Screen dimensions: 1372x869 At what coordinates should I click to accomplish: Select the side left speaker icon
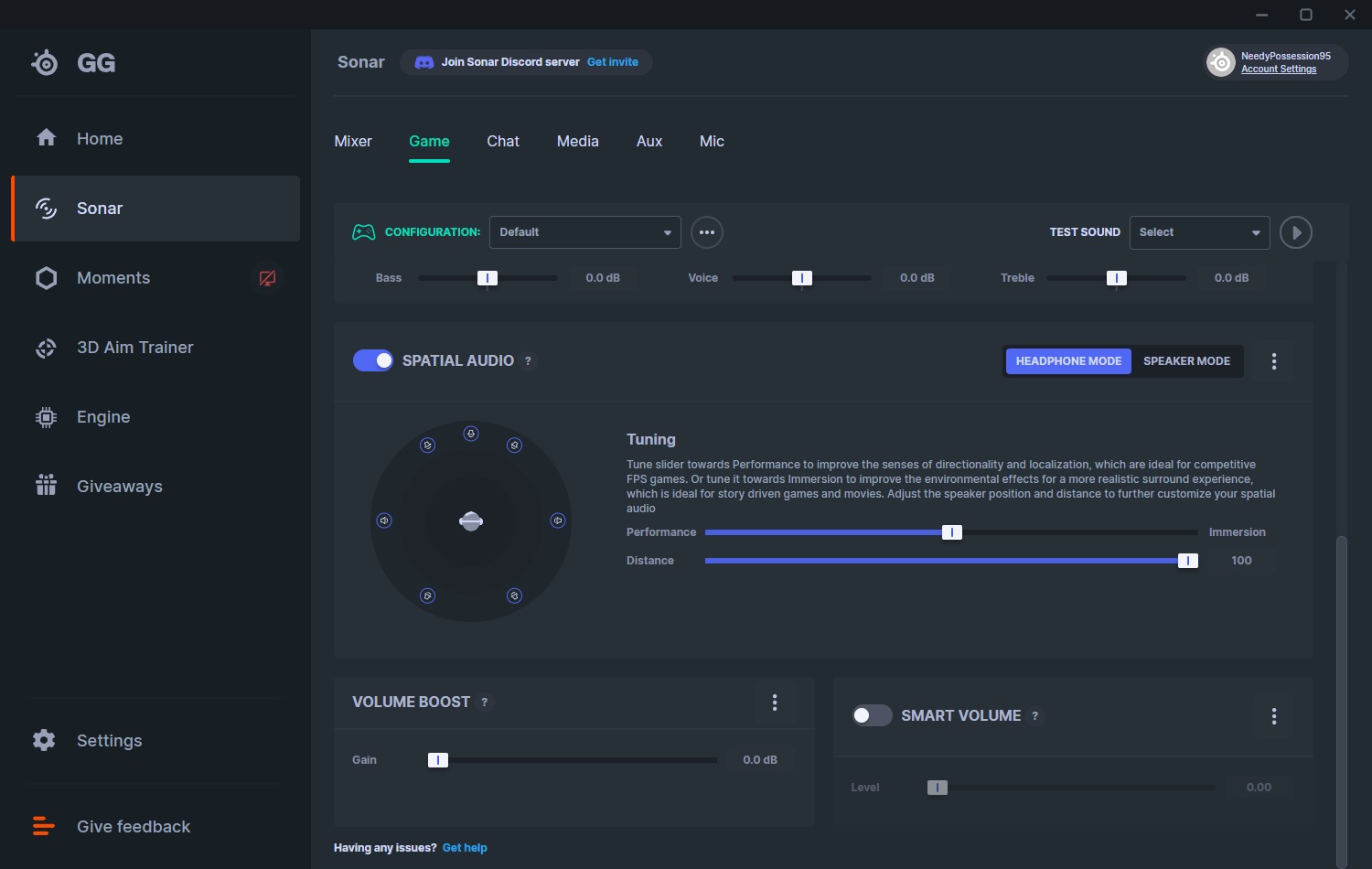tap(385, 520)
